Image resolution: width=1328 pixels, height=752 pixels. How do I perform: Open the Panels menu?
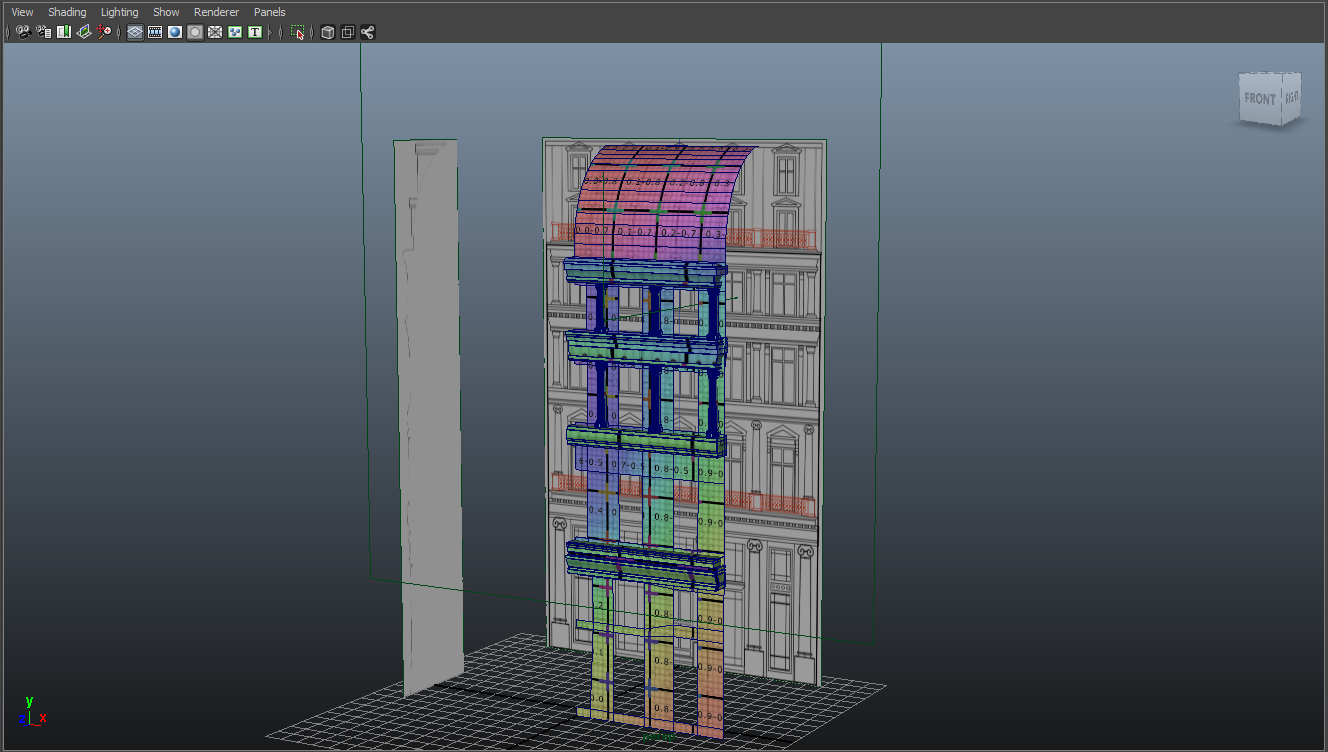(269, 12)
